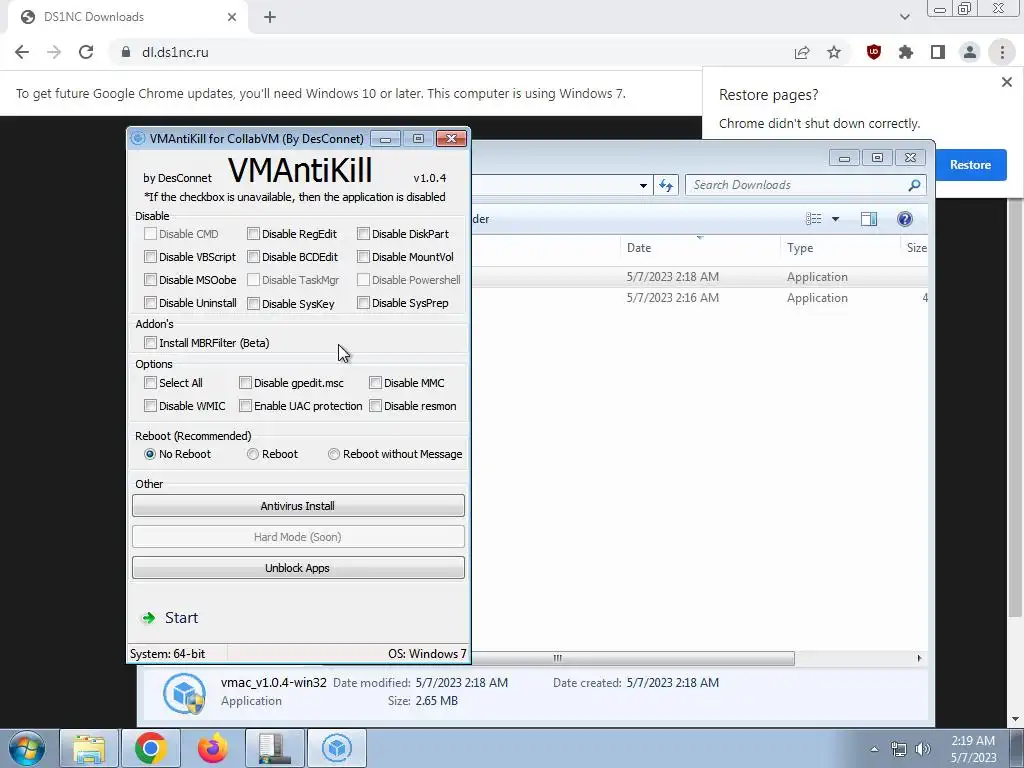
Task: Open Google Chrome from the taskbar
Action: (x=151, y=748)
